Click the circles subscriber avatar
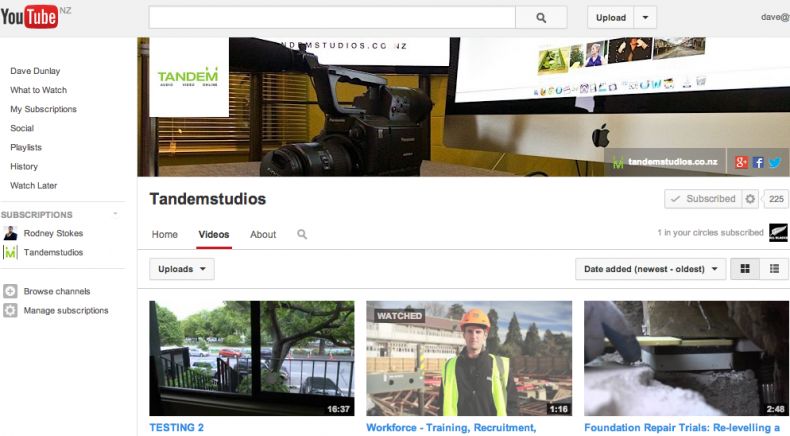The height and width of the screenshot is (436, 790). (778, 232)
